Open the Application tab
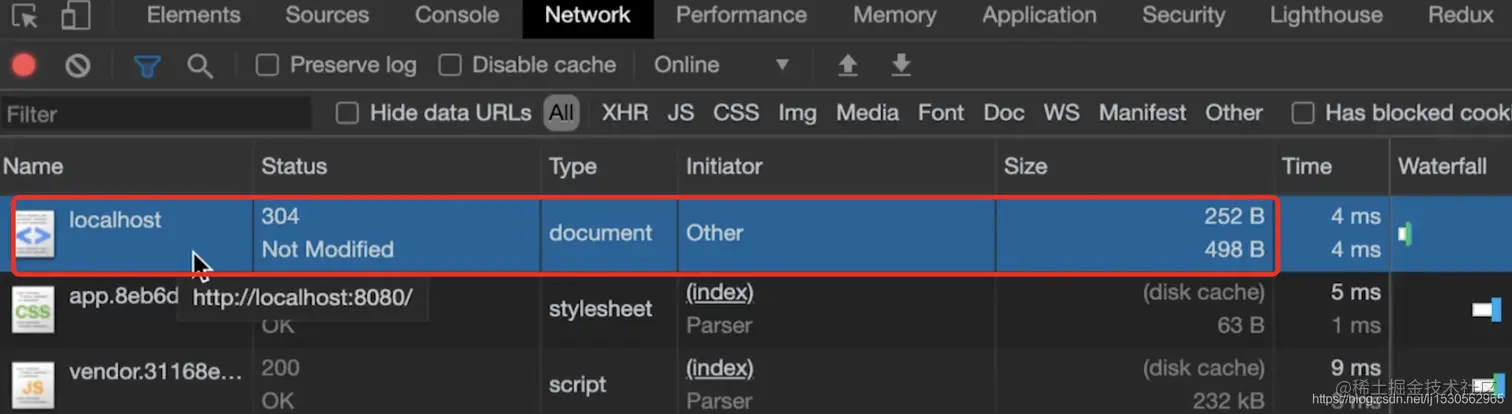 click(1039, 15)
